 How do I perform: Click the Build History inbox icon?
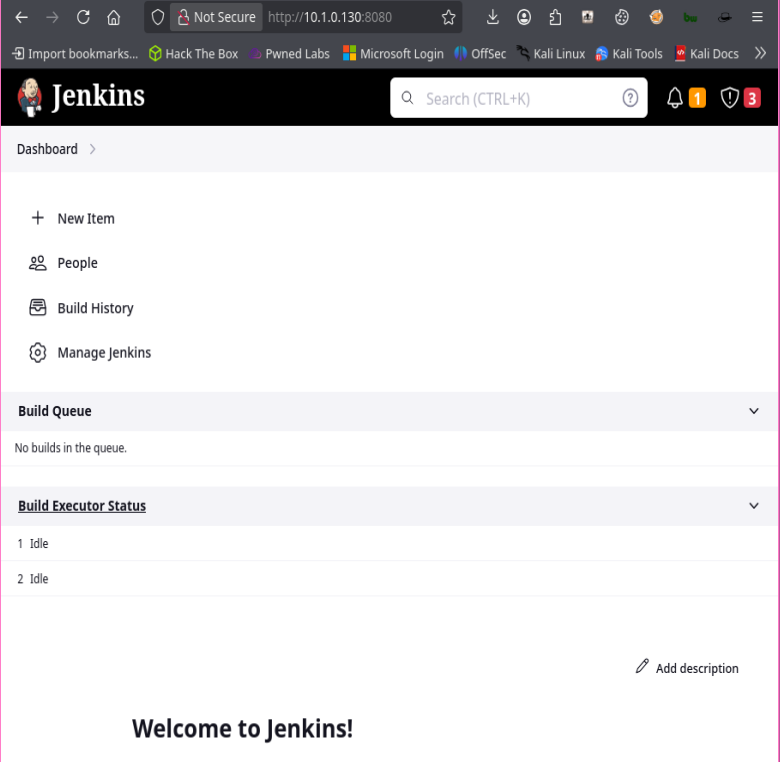pos(38,308)
